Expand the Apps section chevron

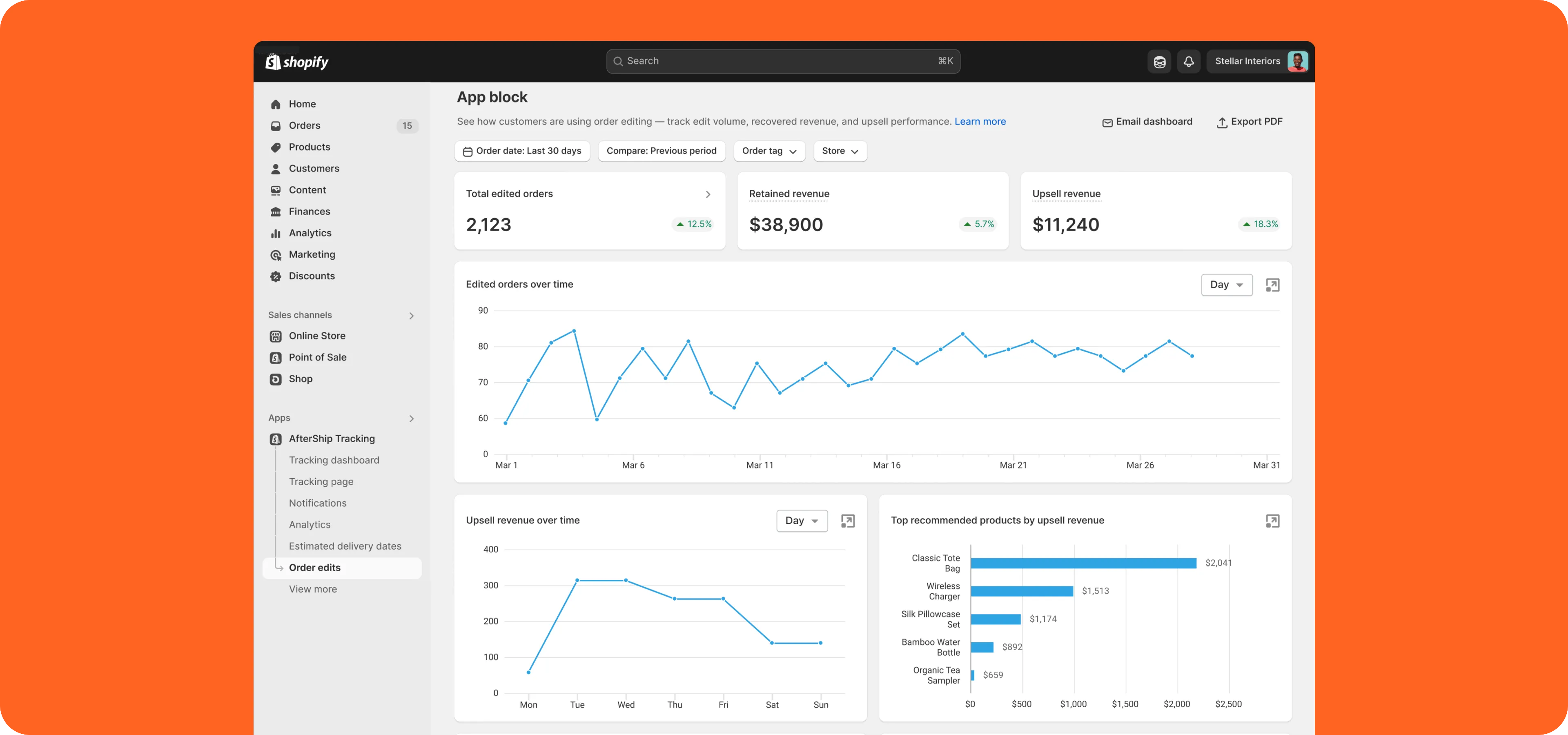click(412, 419)
